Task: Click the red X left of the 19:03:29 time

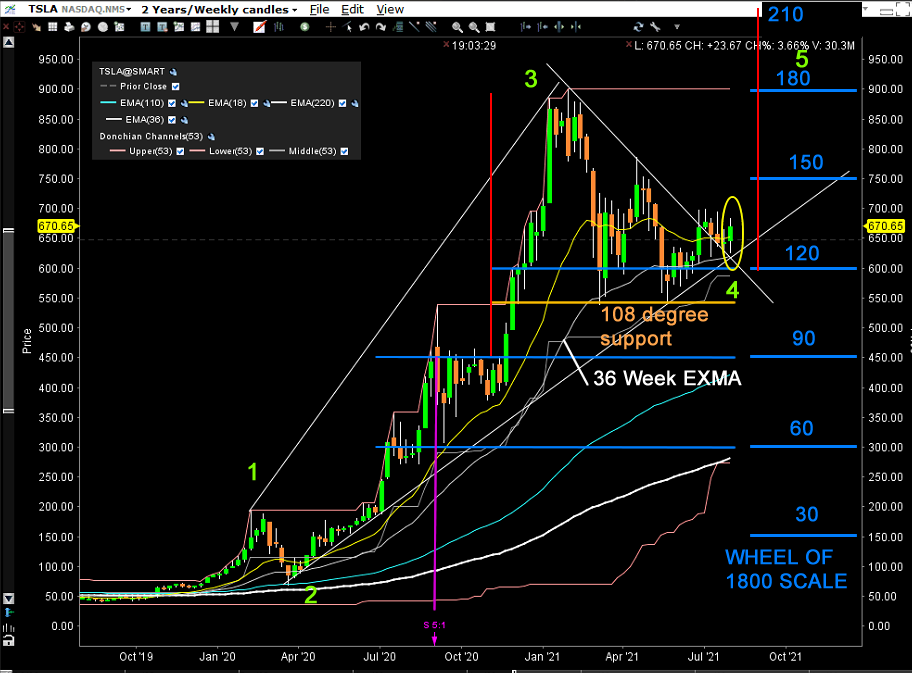Action: (446, 45)
